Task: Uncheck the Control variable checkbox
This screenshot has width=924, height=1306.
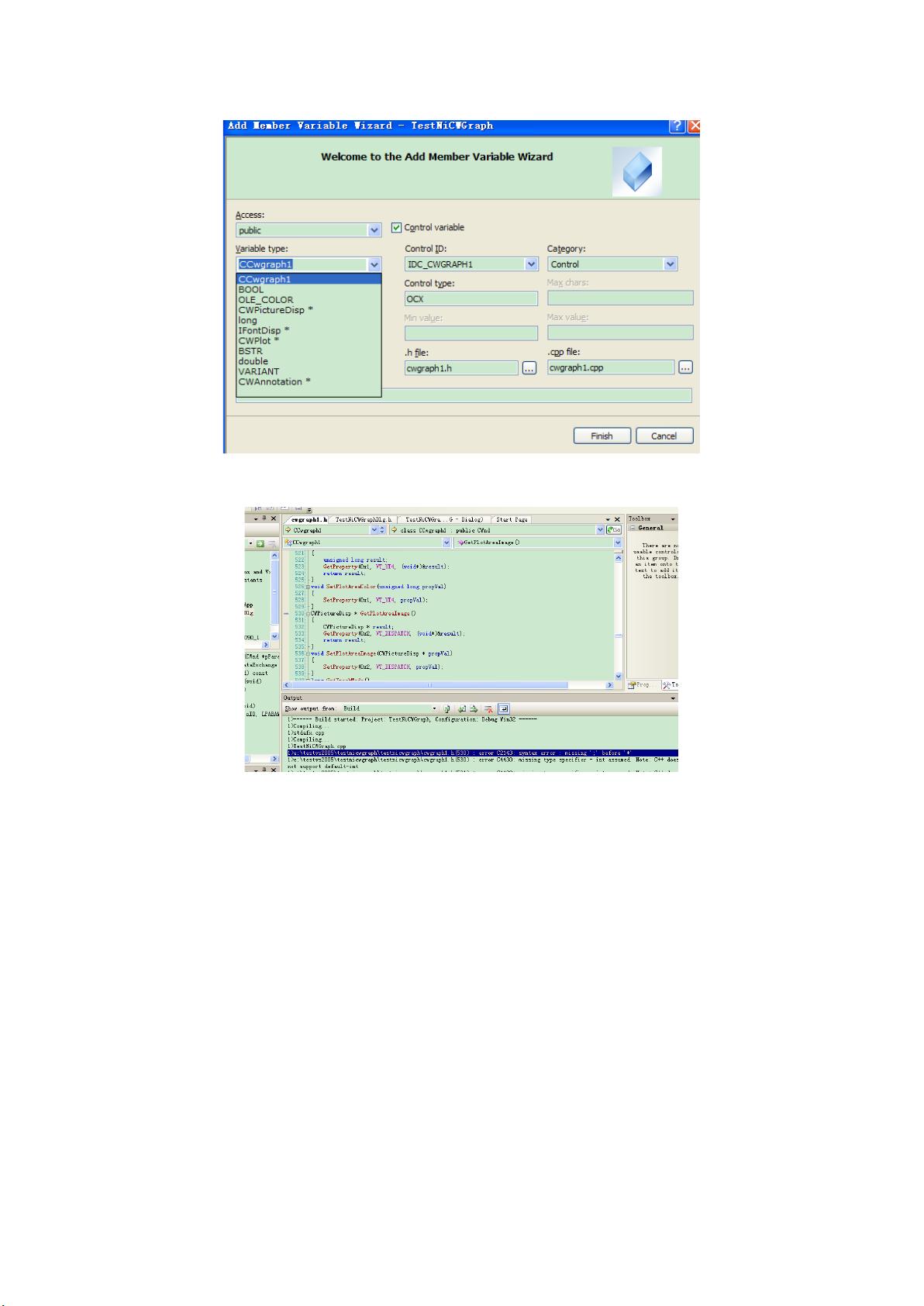Action: click(x=397, y=227)
